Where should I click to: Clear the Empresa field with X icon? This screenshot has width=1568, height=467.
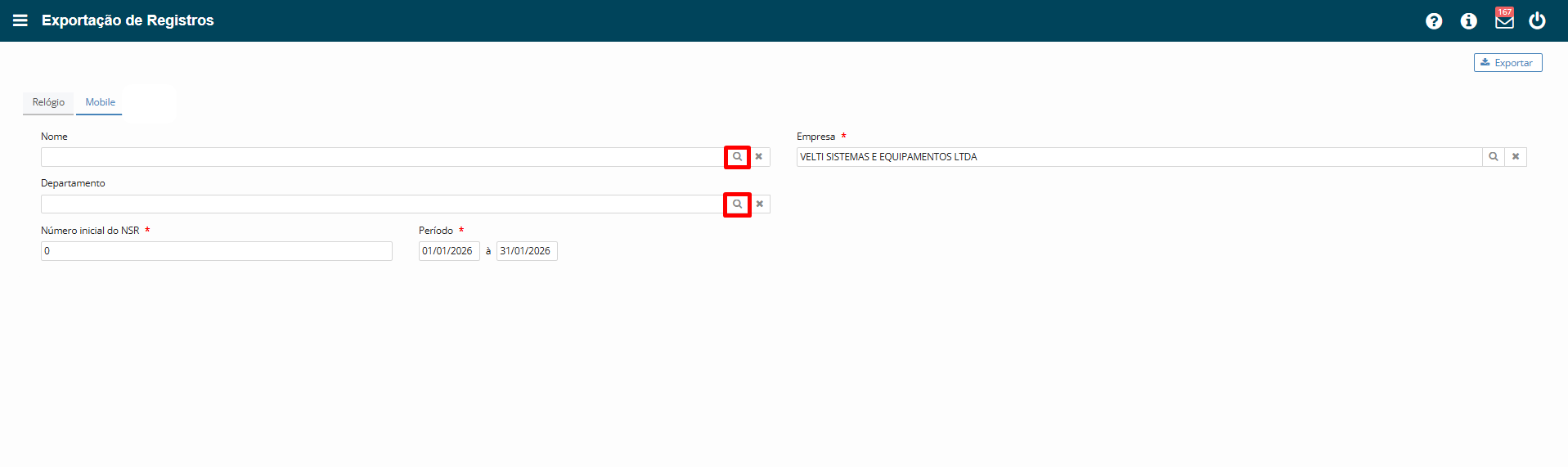1516,157
